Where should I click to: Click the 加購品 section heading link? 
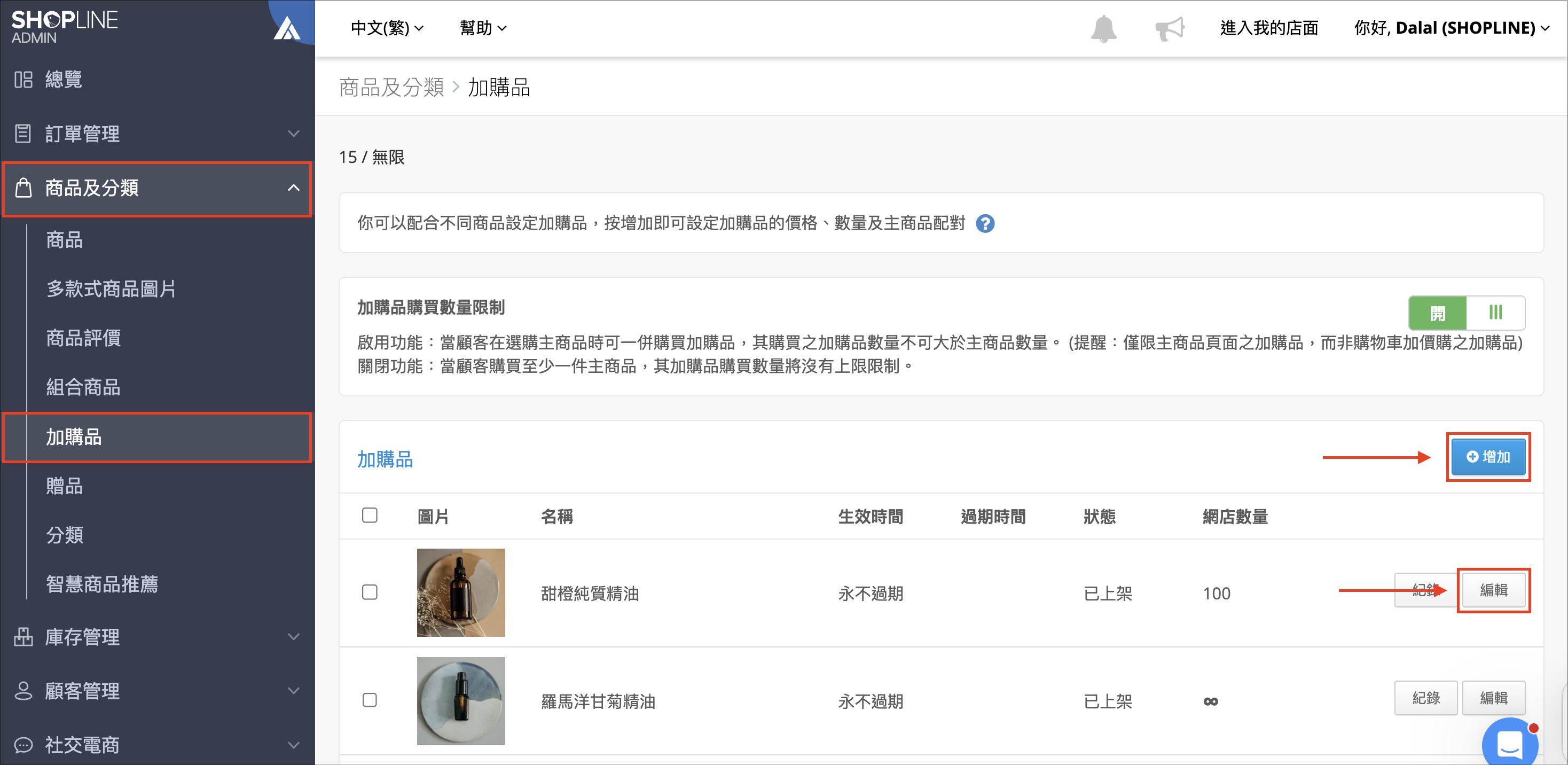point(385,459)
